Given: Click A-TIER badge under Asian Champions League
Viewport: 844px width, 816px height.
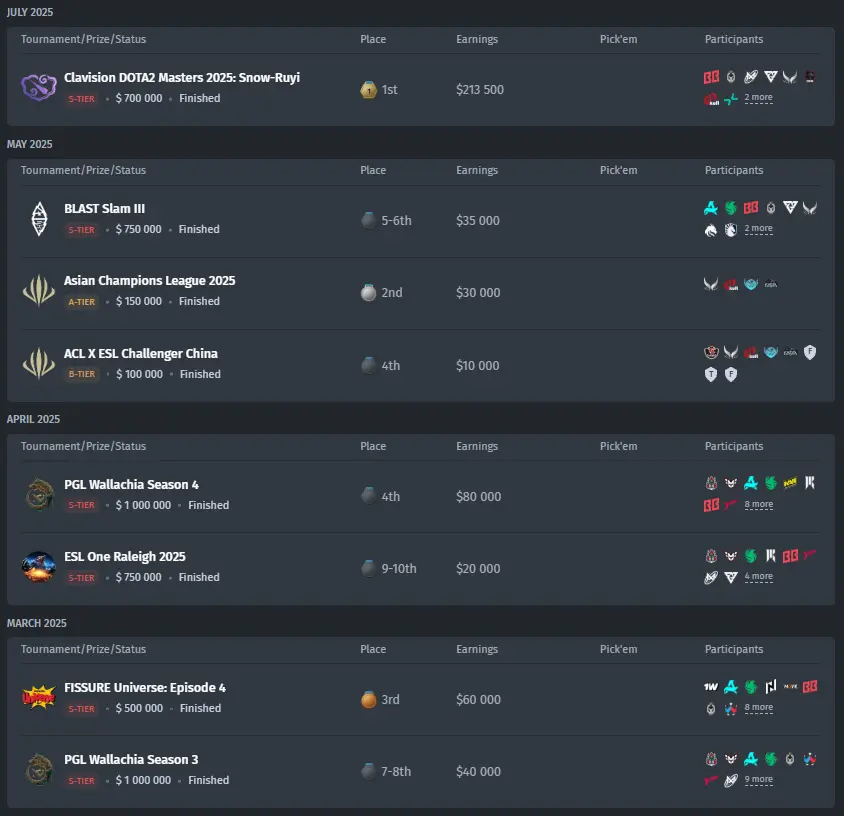Looking at the screenshot, I should pos(82,302).
